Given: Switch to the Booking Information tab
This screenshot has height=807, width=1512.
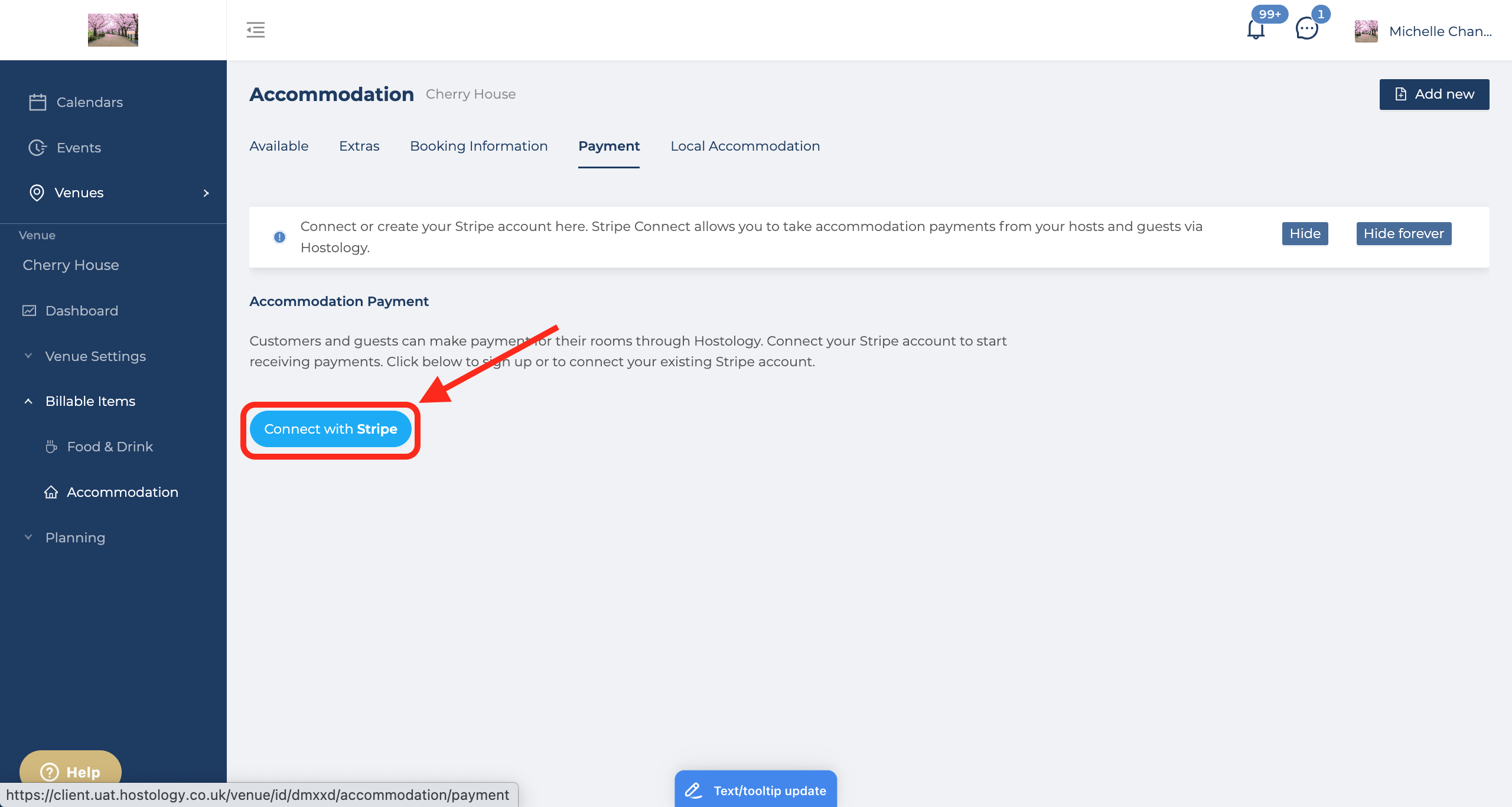Looking at the screenshot, I should (x=478, y=146).
